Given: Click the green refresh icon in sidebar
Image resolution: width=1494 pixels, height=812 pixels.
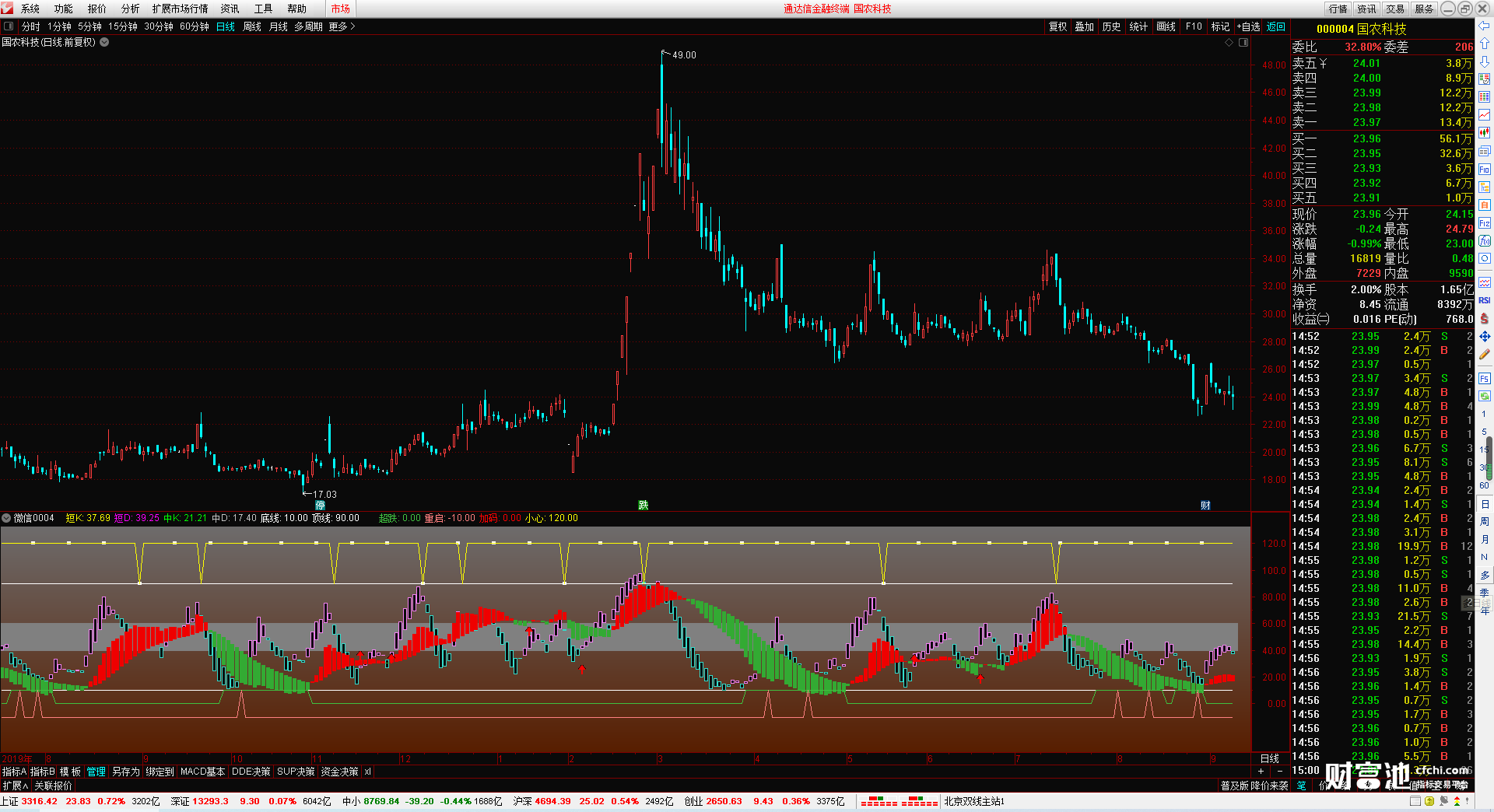Looking at the screenshot, I should point(1485,396).
